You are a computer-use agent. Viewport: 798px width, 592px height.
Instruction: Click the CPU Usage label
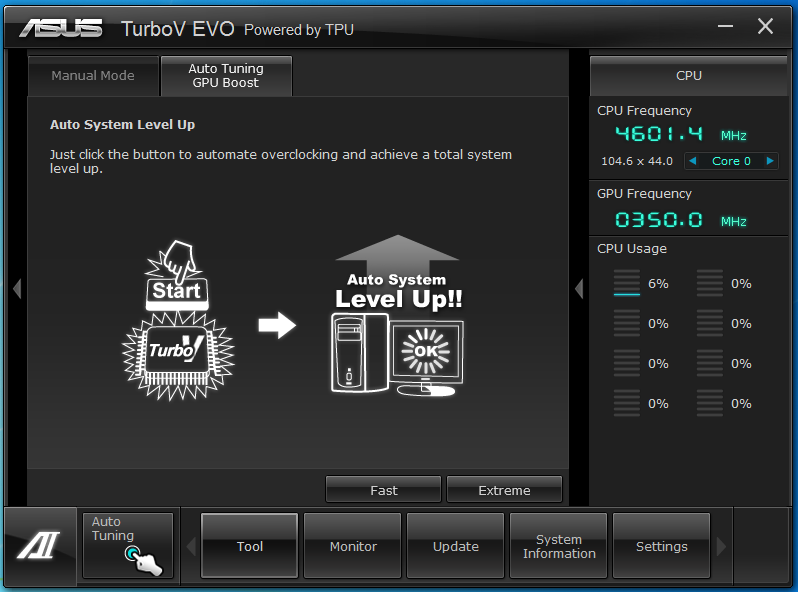(632, 248)
